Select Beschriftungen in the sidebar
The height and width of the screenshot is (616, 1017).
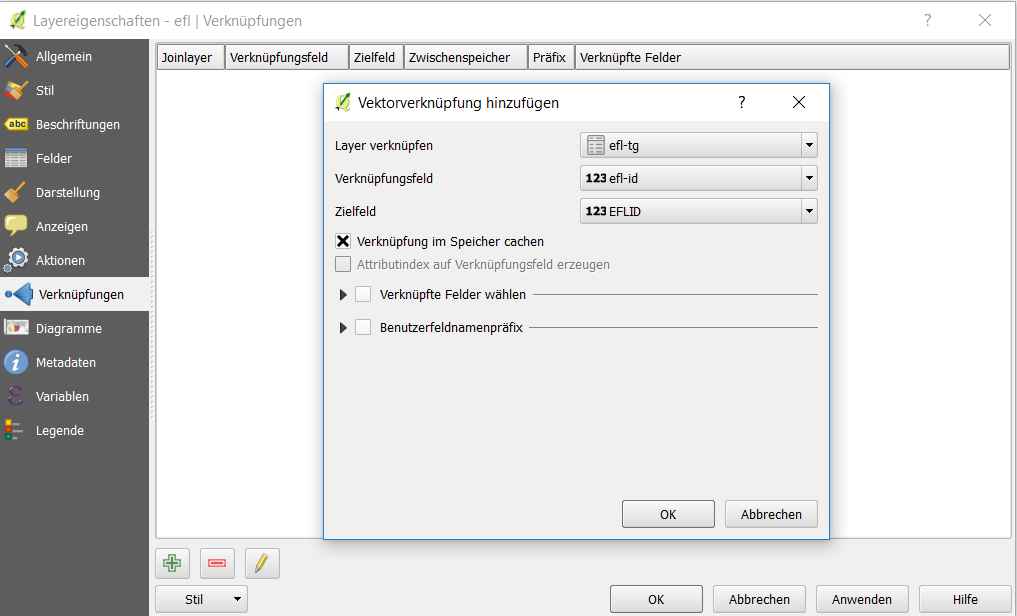[x=77, y=125]
